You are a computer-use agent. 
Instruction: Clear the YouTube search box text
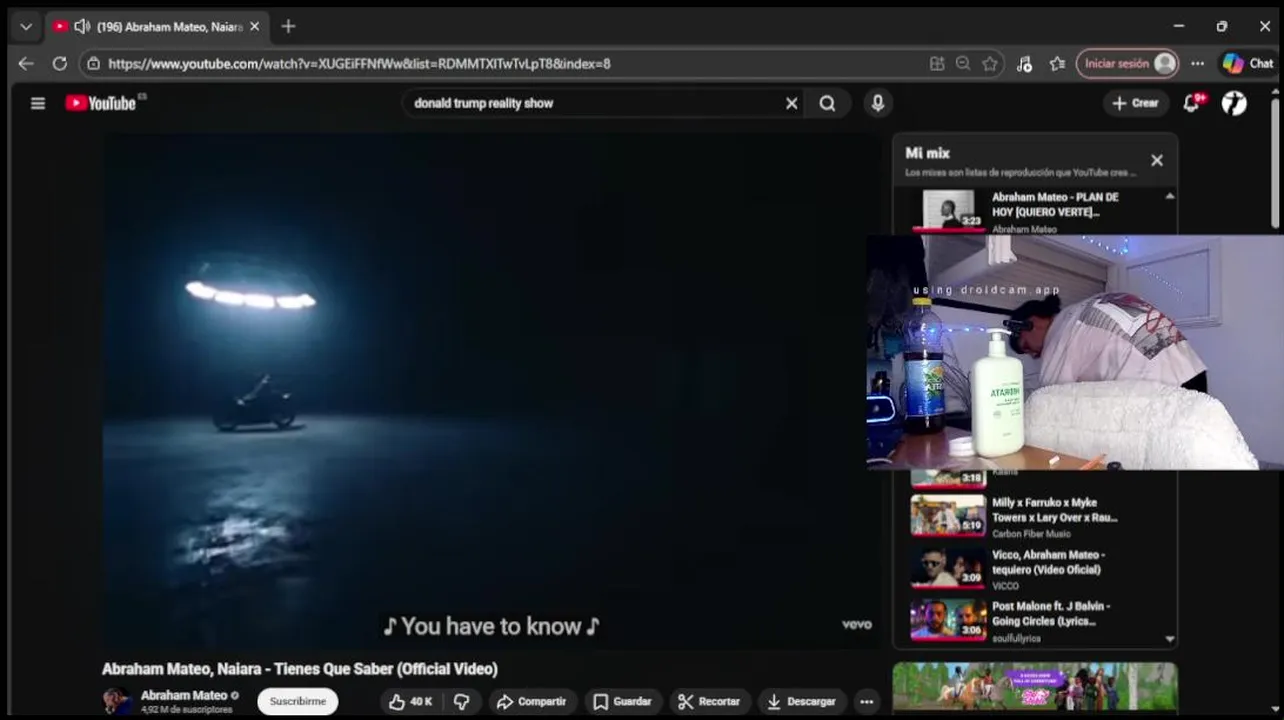point(792,103)
